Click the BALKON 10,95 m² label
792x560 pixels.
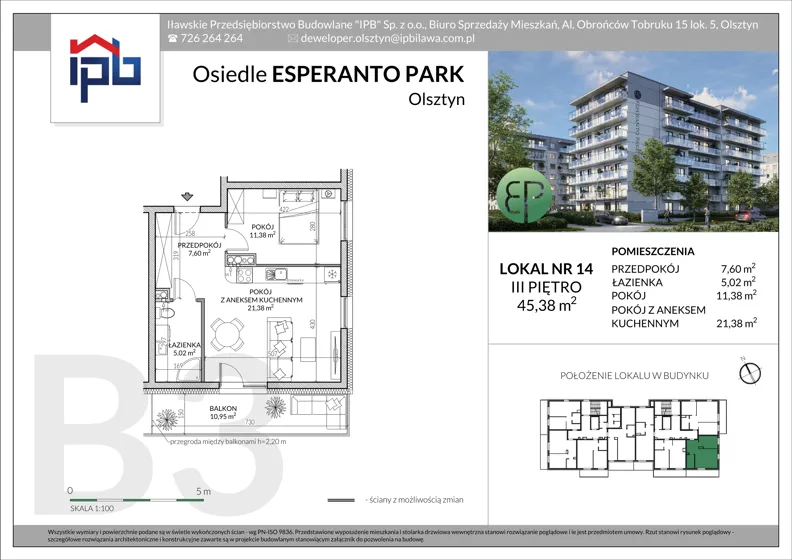pos(223,412)
